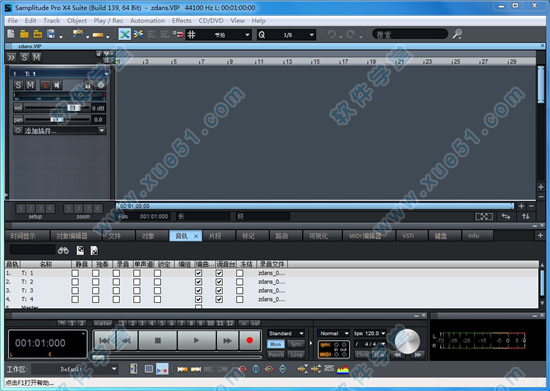The height and width of the screenshot is (391, 550).
Task: Open the Effects menu
Action: (182, 21)
